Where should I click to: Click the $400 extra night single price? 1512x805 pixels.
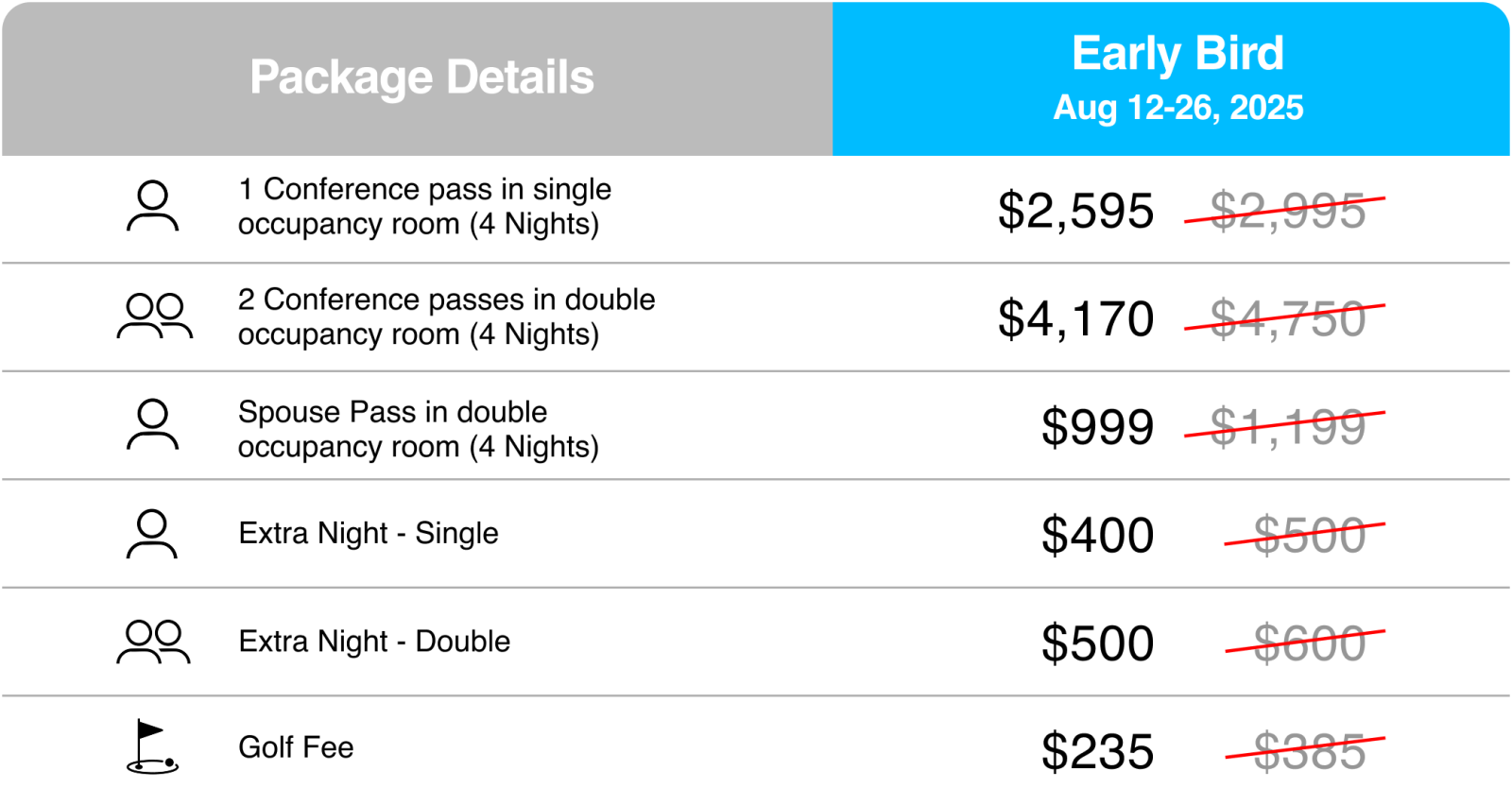pyautogui.click(x=1097, y=535)
